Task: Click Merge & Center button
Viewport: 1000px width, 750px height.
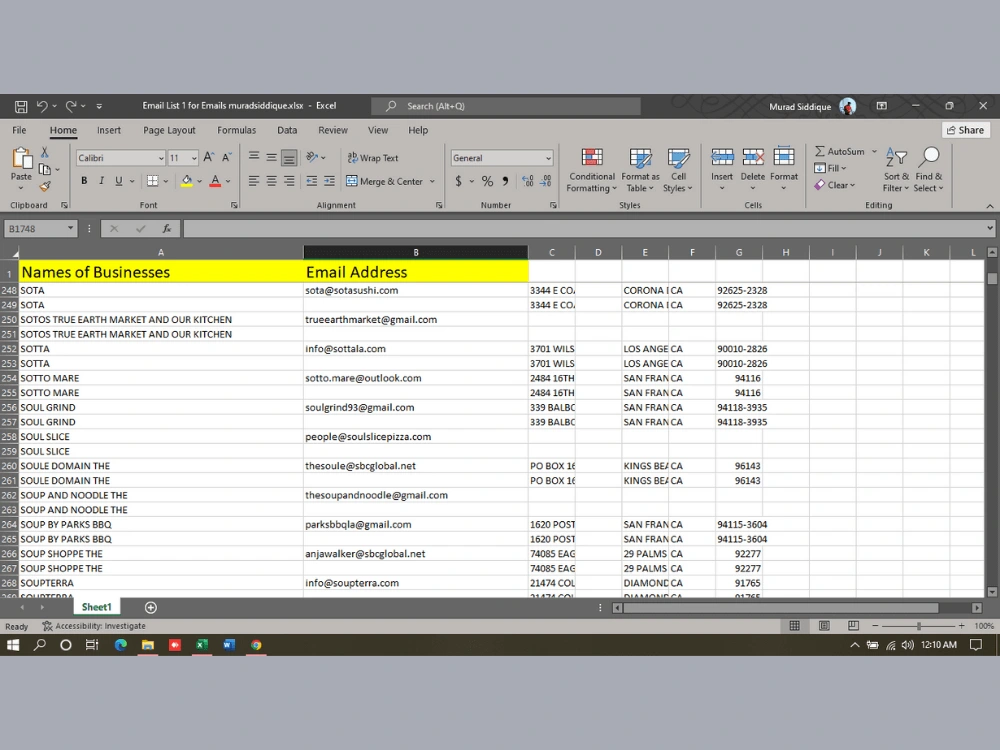Action: [385, 182]
